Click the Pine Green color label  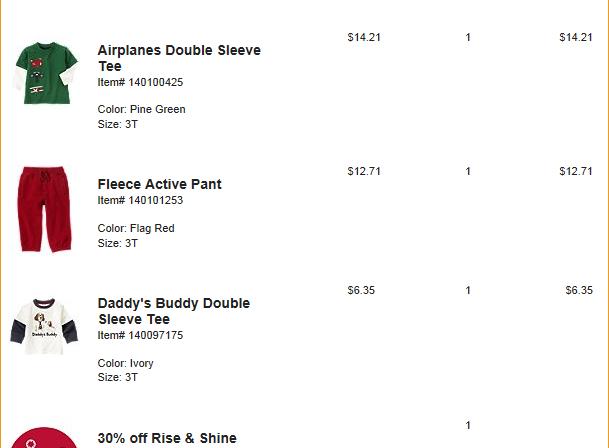(x=141, y=109)
